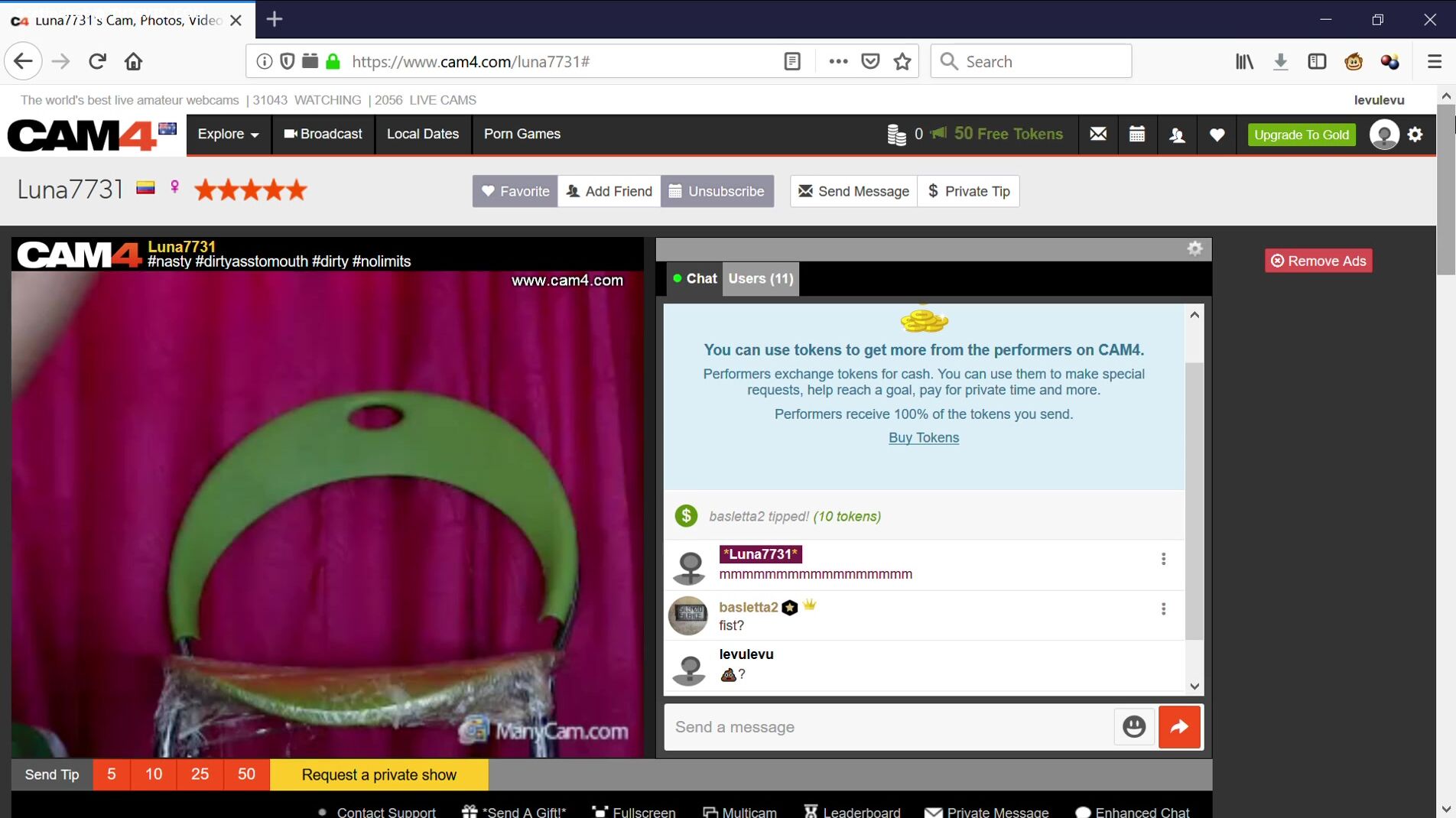Image resolution: width=1456 pixels, height=818 pixels.
Task: Switch to the Users (11) tab
Action: tap(760, 279)
